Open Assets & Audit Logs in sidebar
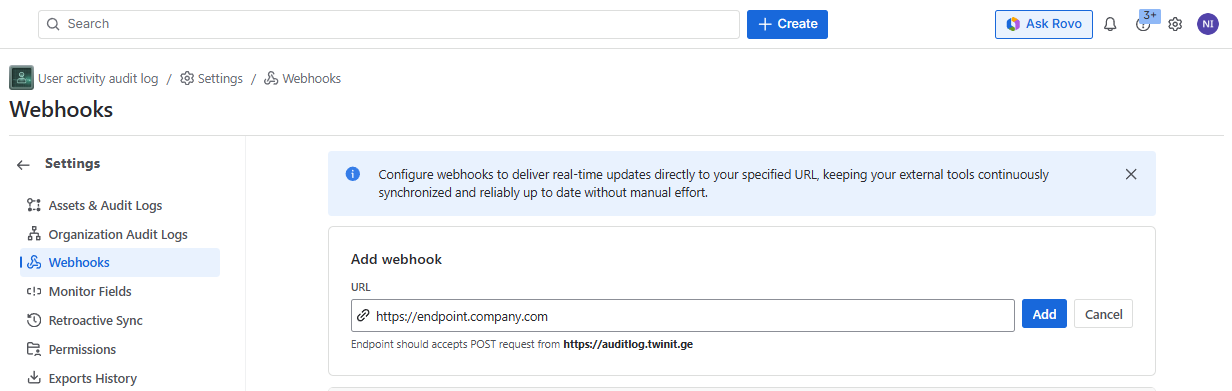1232x391 pixels. (x=105, y=205)
